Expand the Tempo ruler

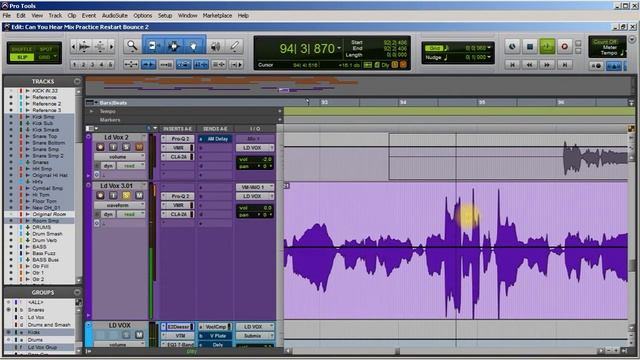(91, 111)
